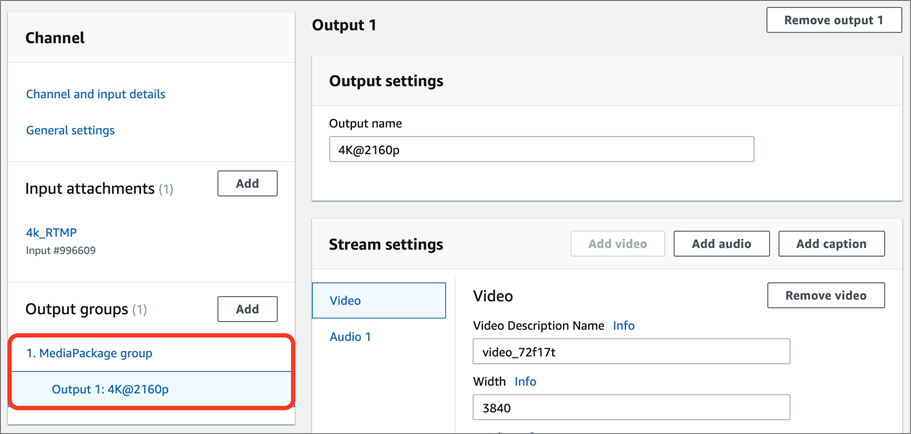Select Output 1: 4K@2160p in sidebar
Image resolution: width=911 pixels, height=434 pixels.
point(110,389)
